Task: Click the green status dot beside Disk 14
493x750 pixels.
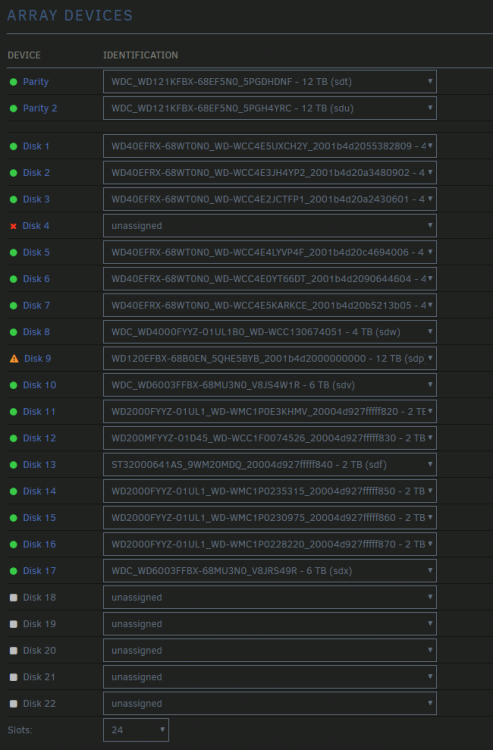Action: [x=13, y=492]
